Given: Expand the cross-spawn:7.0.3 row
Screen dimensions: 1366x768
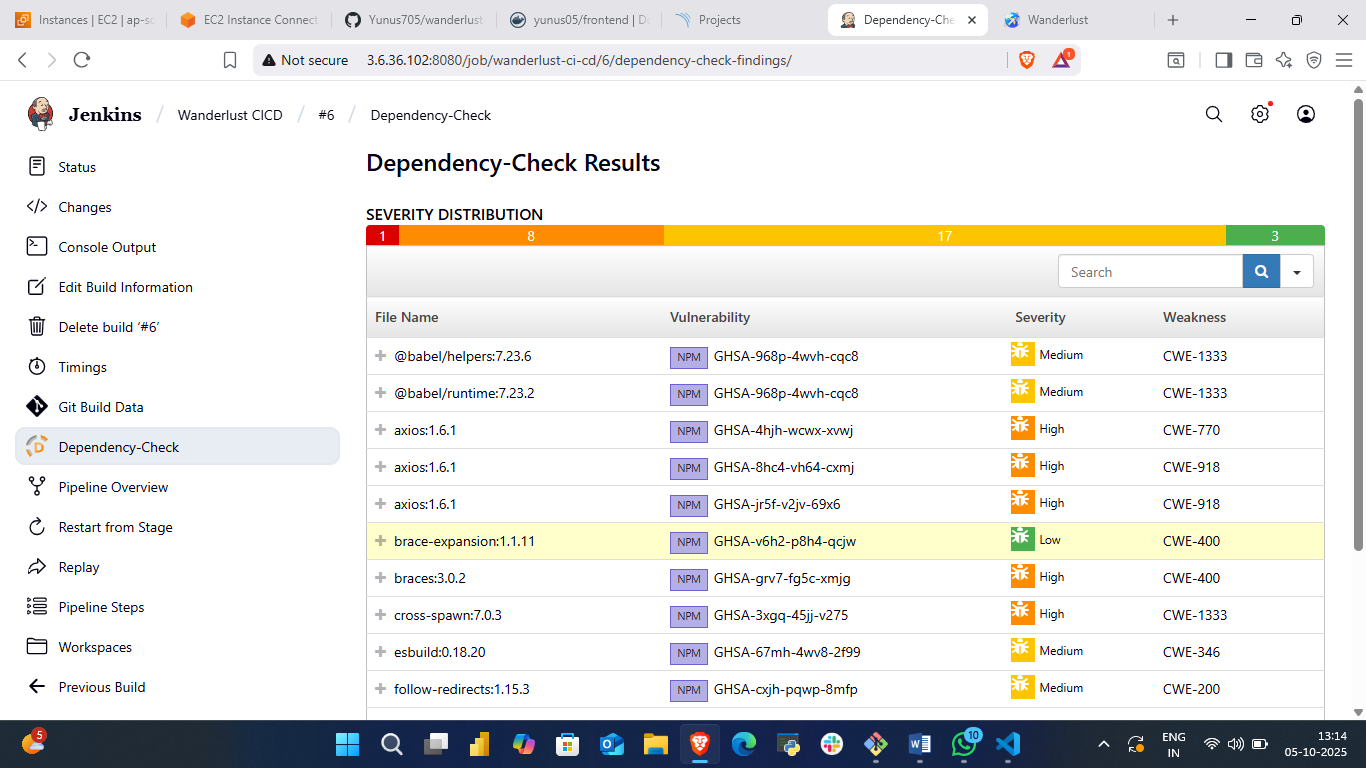Looking at the screenshot, I should [380, 615].
